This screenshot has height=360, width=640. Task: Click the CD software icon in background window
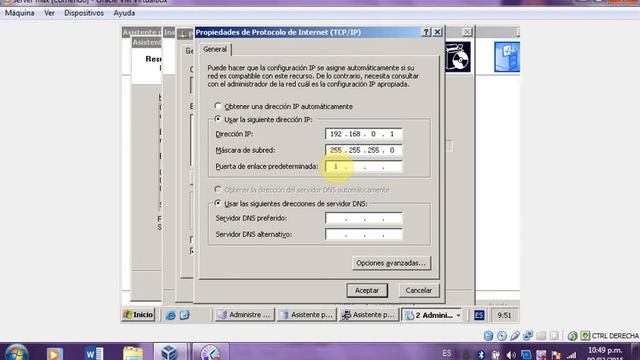(458, 57)
